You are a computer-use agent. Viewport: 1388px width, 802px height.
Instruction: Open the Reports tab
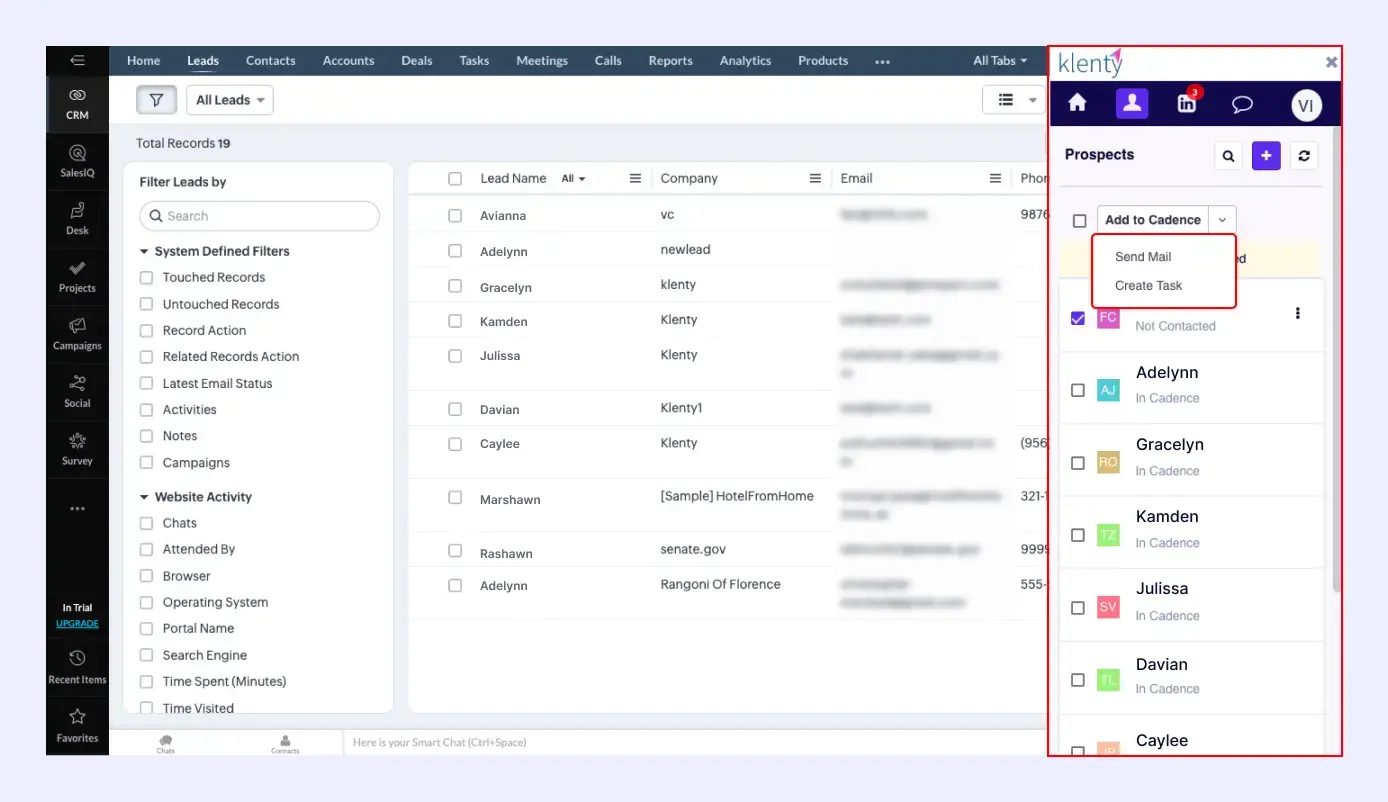point(670,60)
